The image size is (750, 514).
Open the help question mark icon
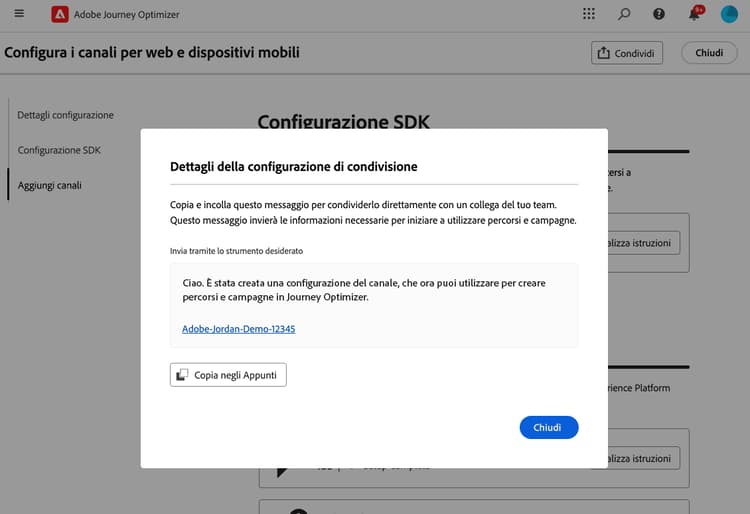659,14
